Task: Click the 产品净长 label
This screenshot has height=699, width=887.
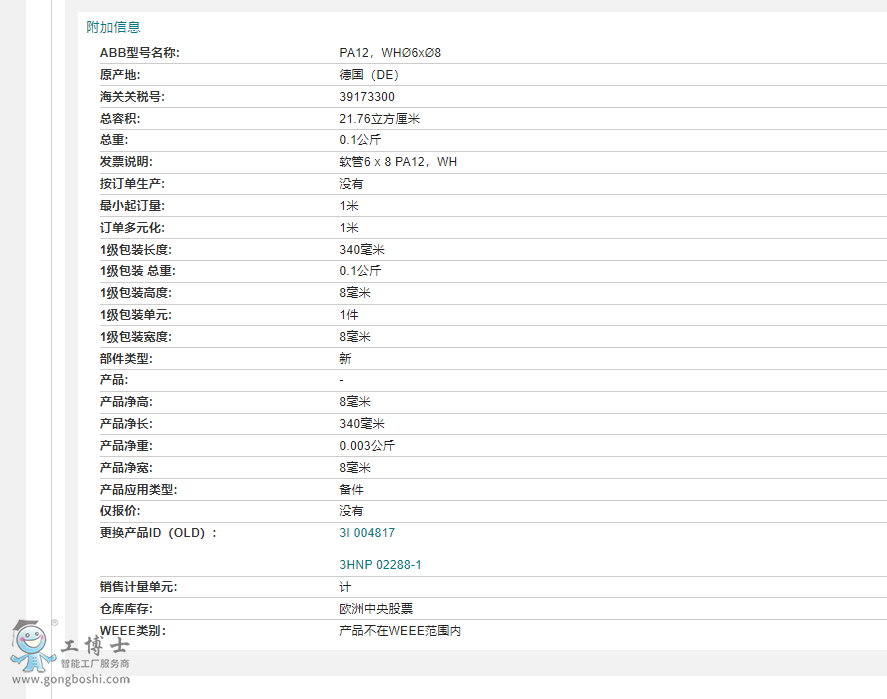Action: tap(126, 424)
